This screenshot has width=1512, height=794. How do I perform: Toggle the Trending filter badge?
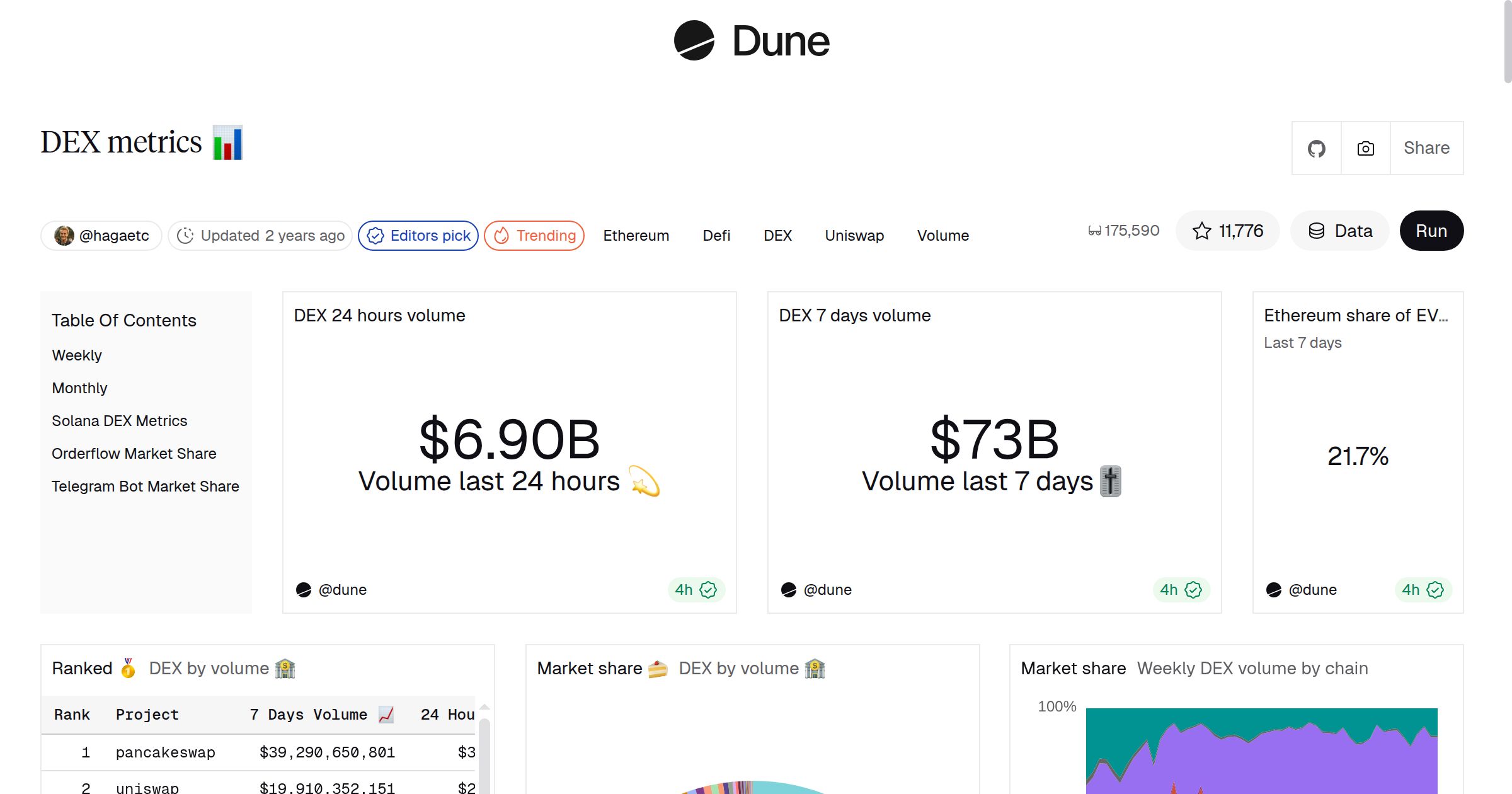[534, 235]
